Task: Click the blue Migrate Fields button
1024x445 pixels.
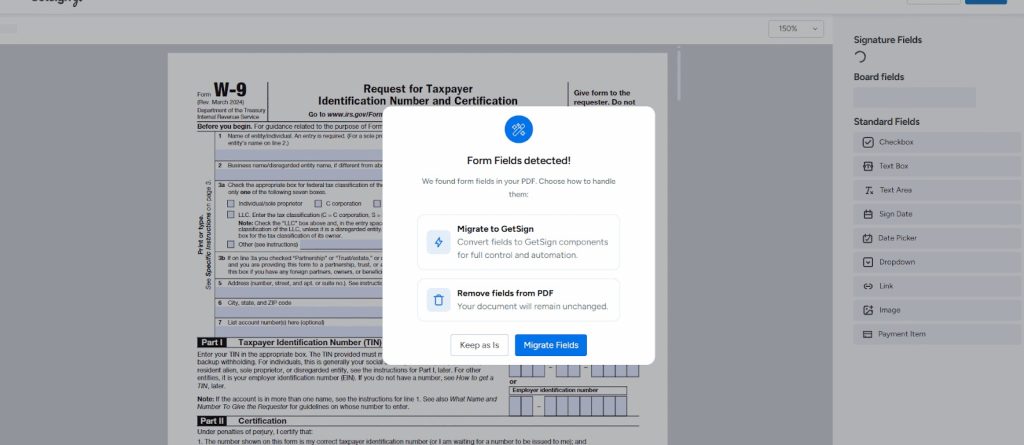Action: click(x=551, y=345)
